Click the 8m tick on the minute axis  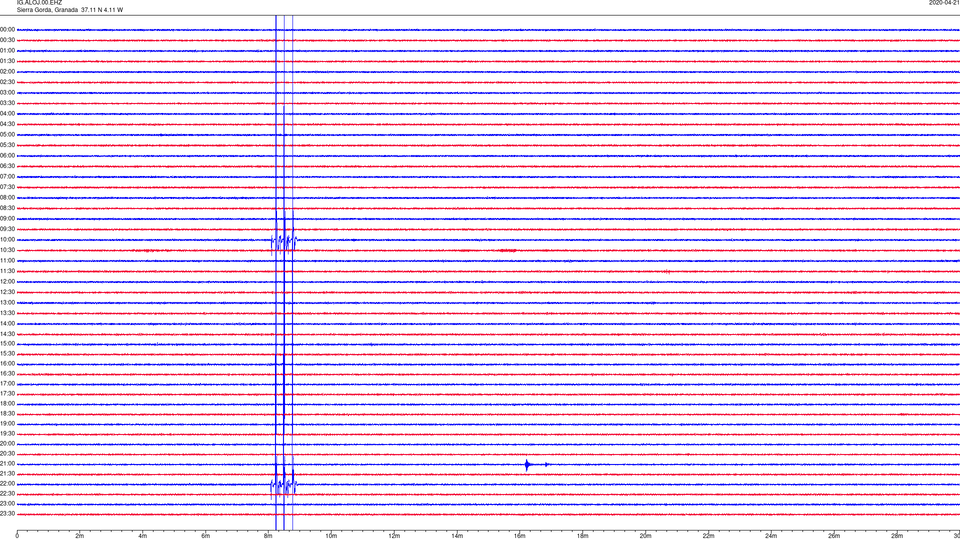[268, 536]
